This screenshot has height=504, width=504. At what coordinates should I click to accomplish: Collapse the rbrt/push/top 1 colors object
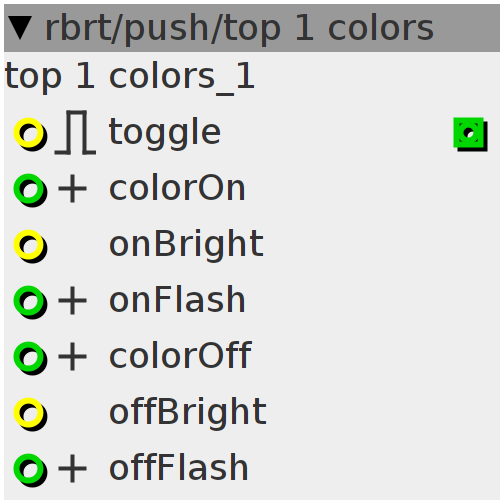coord(20,28)
